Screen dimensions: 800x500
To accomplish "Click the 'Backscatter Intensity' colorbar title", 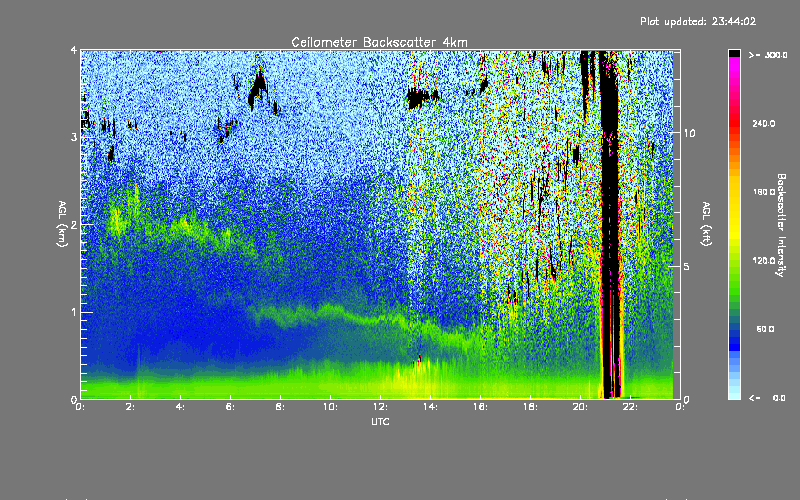I will point(781,225).
